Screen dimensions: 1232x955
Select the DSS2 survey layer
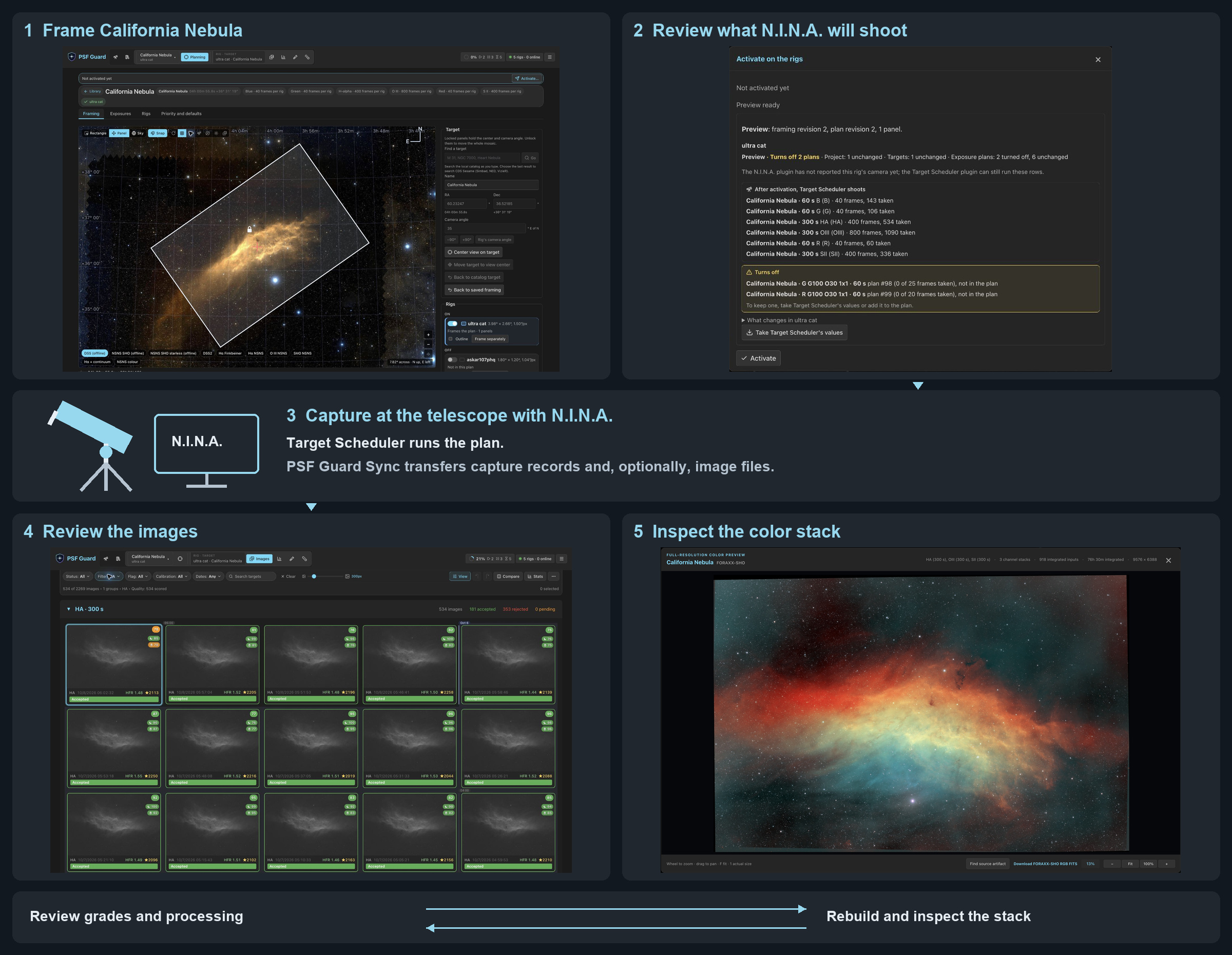(207, 353)
